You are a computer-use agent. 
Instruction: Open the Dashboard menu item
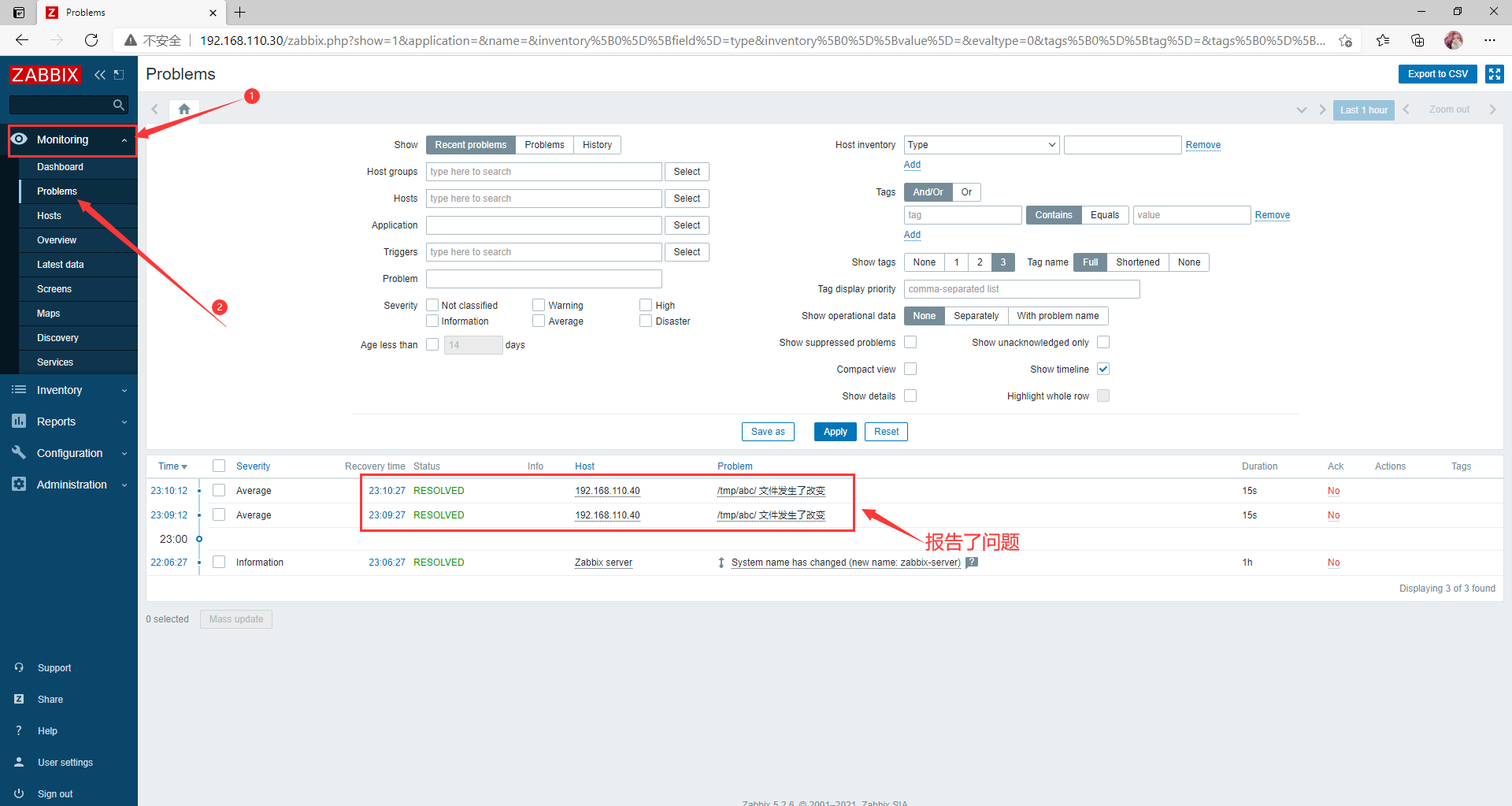coord(60,167)
